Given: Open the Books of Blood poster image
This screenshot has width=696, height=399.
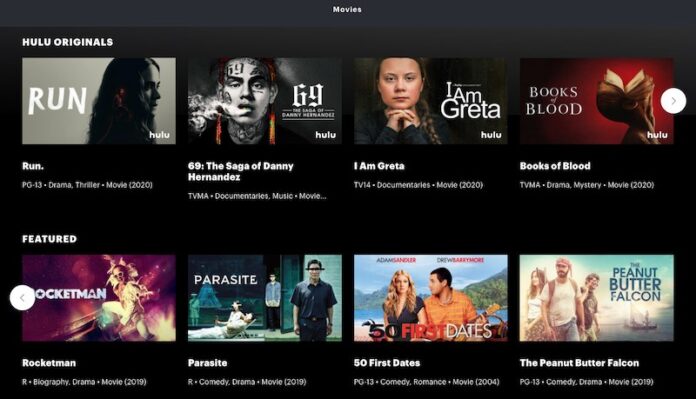Looking at the screenshot, I should (597, 101).
